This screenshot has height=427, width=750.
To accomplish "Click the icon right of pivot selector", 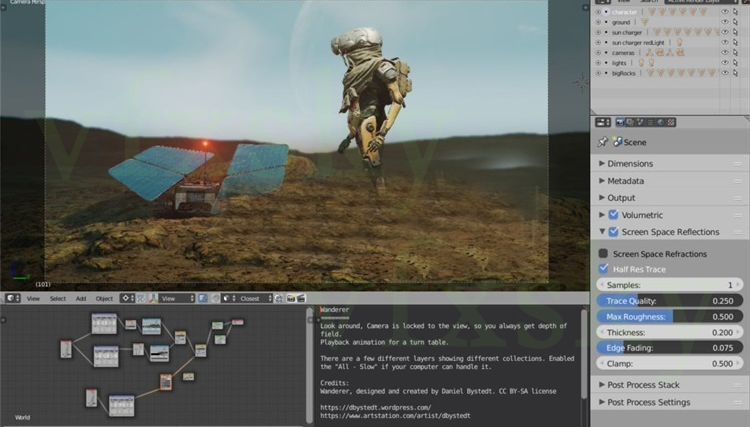I will [141, 298].
